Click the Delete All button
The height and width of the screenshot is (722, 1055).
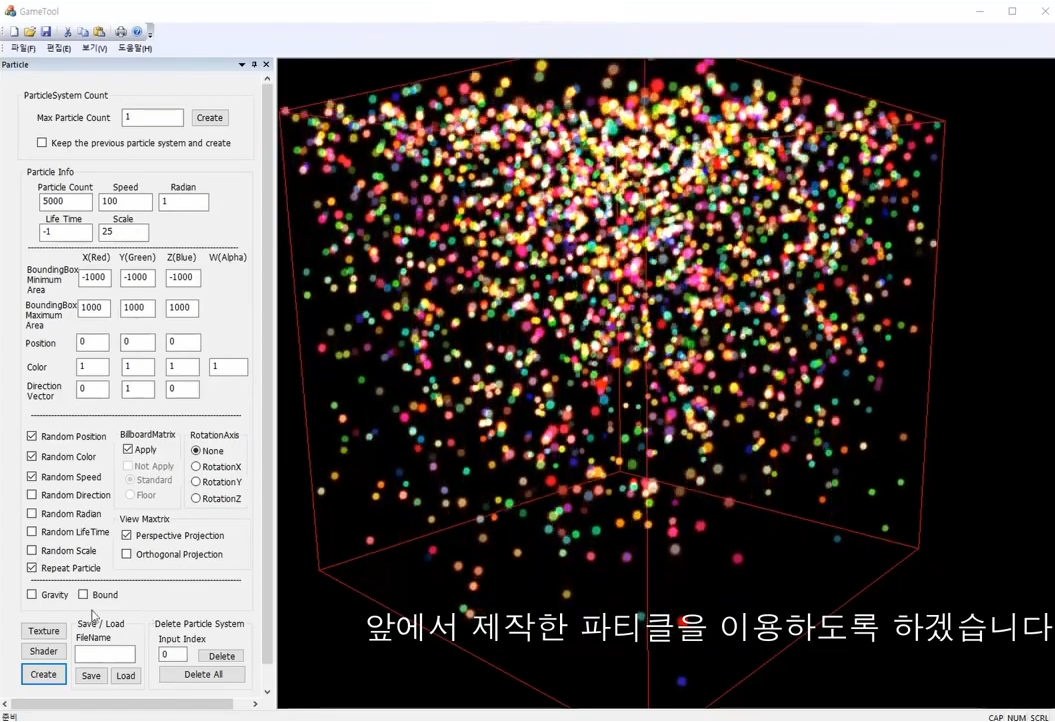[201, 675]
